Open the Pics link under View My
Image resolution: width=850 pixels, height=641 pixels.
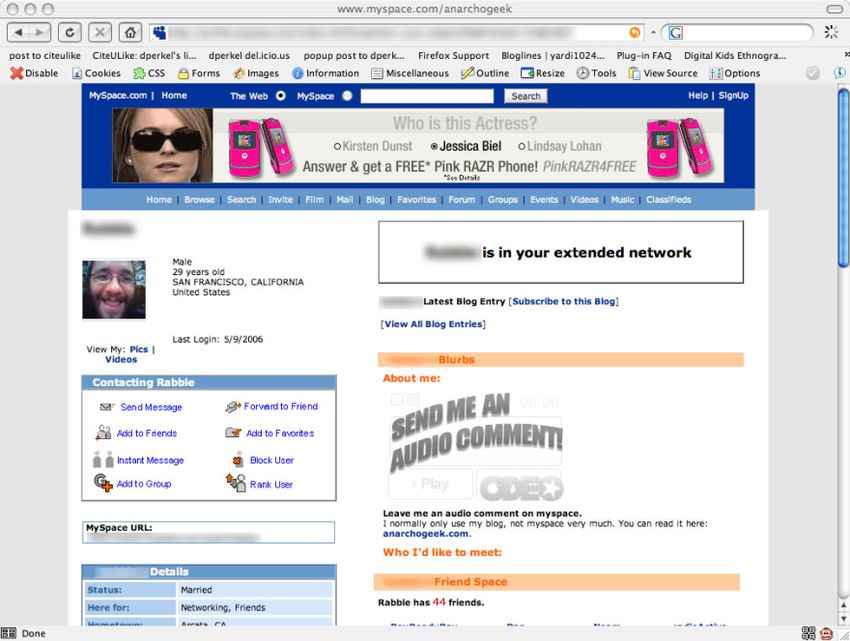point(139,349)
